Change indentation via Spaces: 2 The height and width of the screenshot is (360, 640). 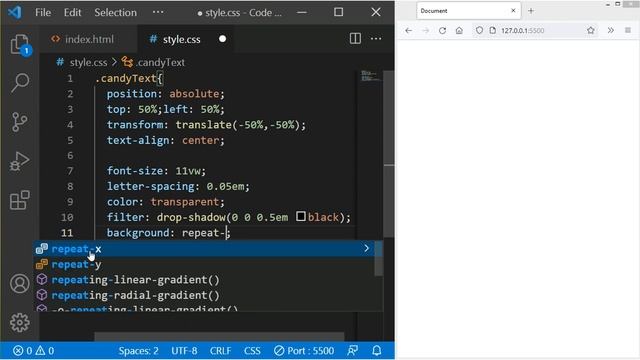click(138, 351)
